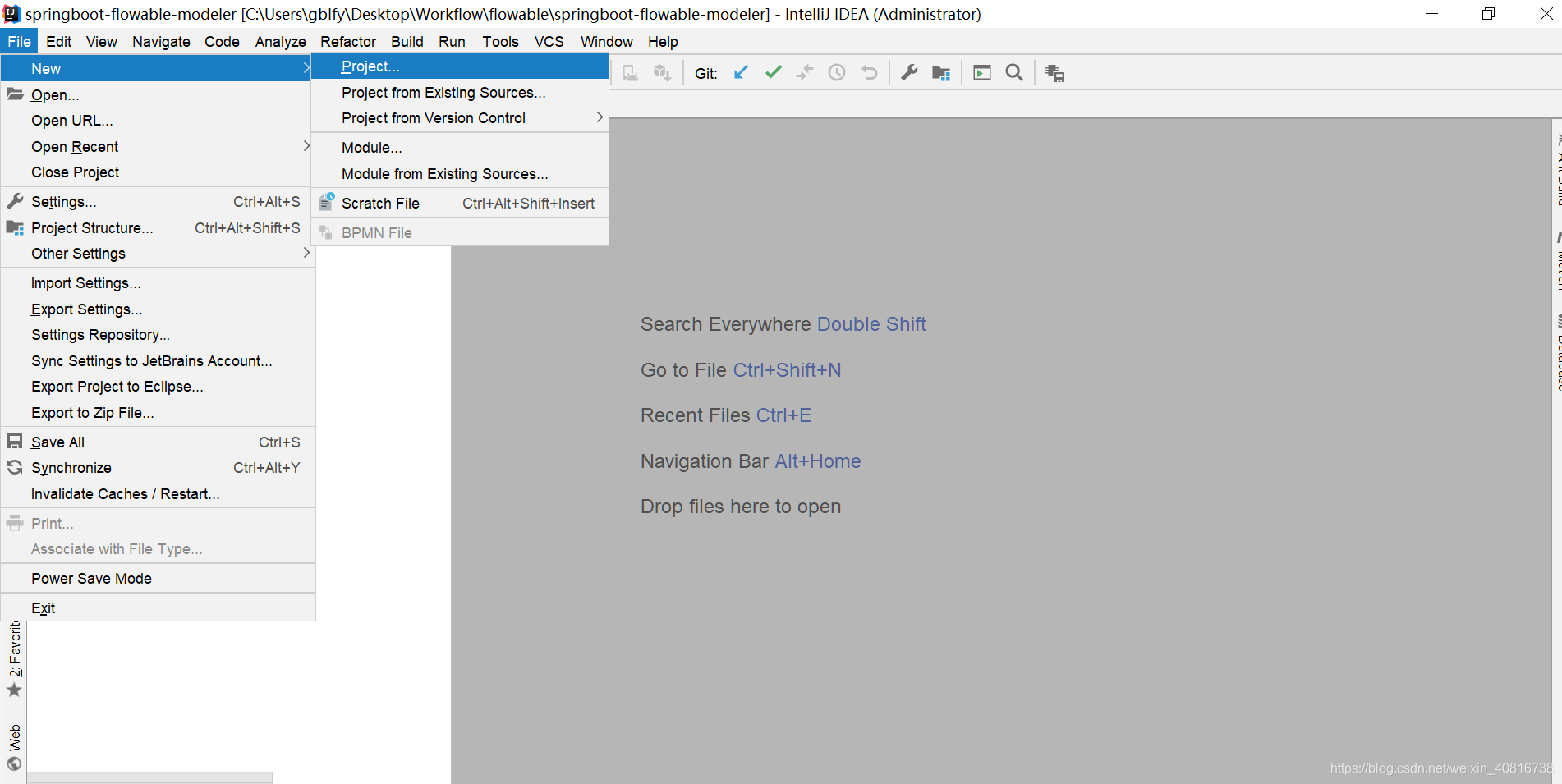Open Project Structure toolbar folder icon
Screen dimensions: 1562x784
941,72
